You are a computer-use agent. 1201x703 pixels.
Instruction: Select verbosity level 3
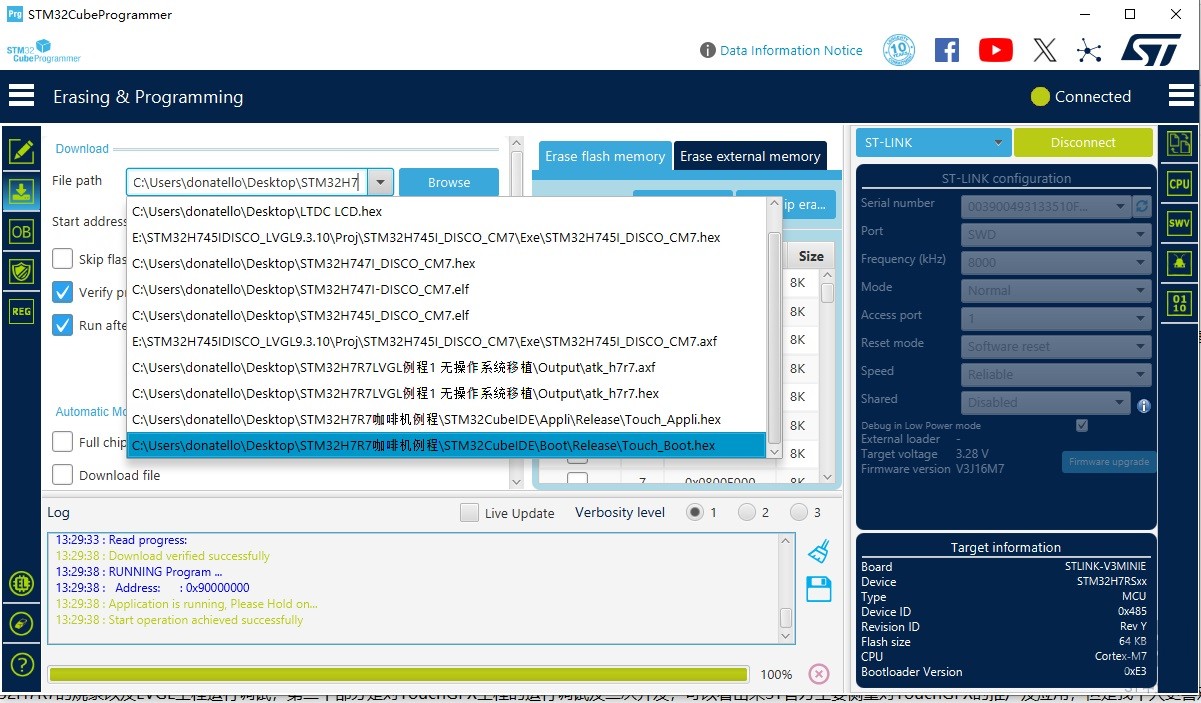pyautogui.click(x=799, y=512)
